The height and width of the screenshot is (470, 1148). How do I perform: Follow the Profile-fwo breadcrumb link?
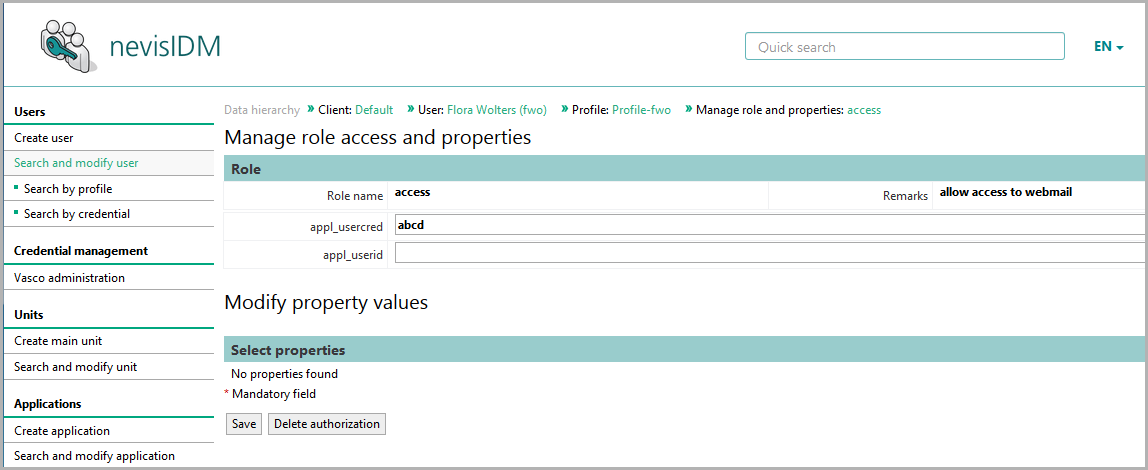click(x=641, y=110)
